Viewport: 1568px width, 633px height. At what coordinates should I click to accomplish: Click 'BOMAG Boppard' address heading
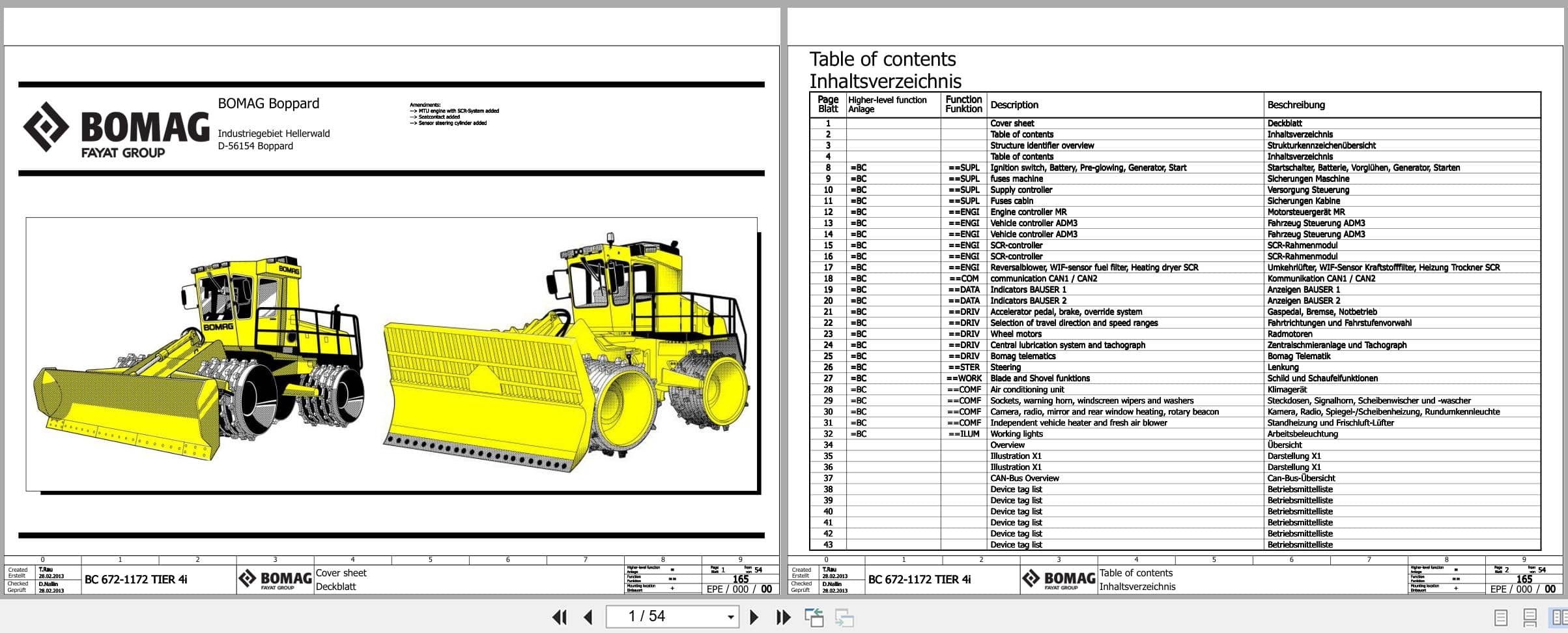coord(268,104)
